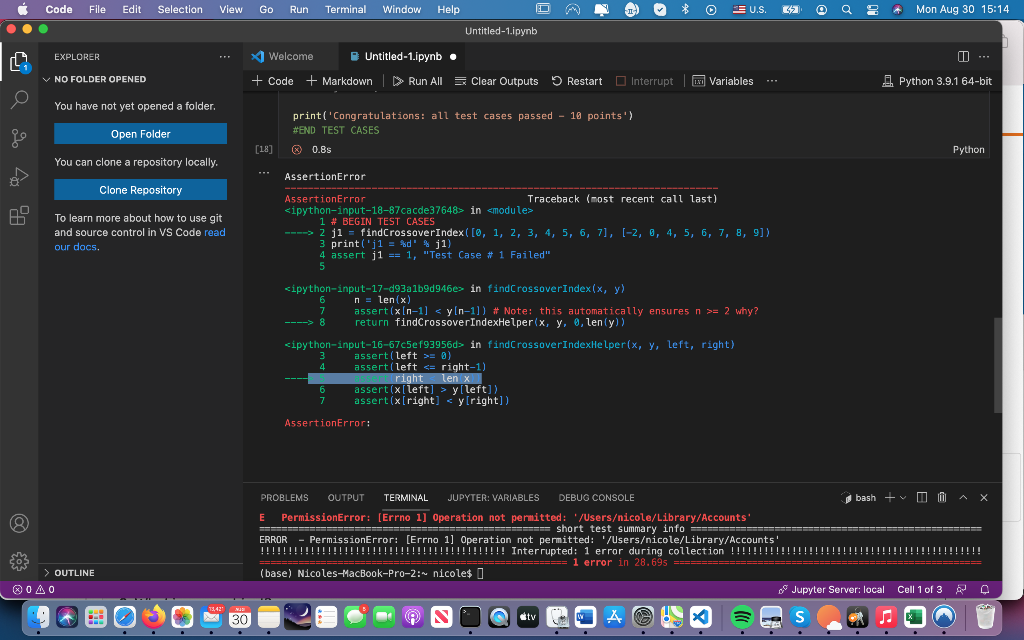Switch to the Debug Console tab
This screenshot has width=1024, height=640.
(x=596, y=498)
